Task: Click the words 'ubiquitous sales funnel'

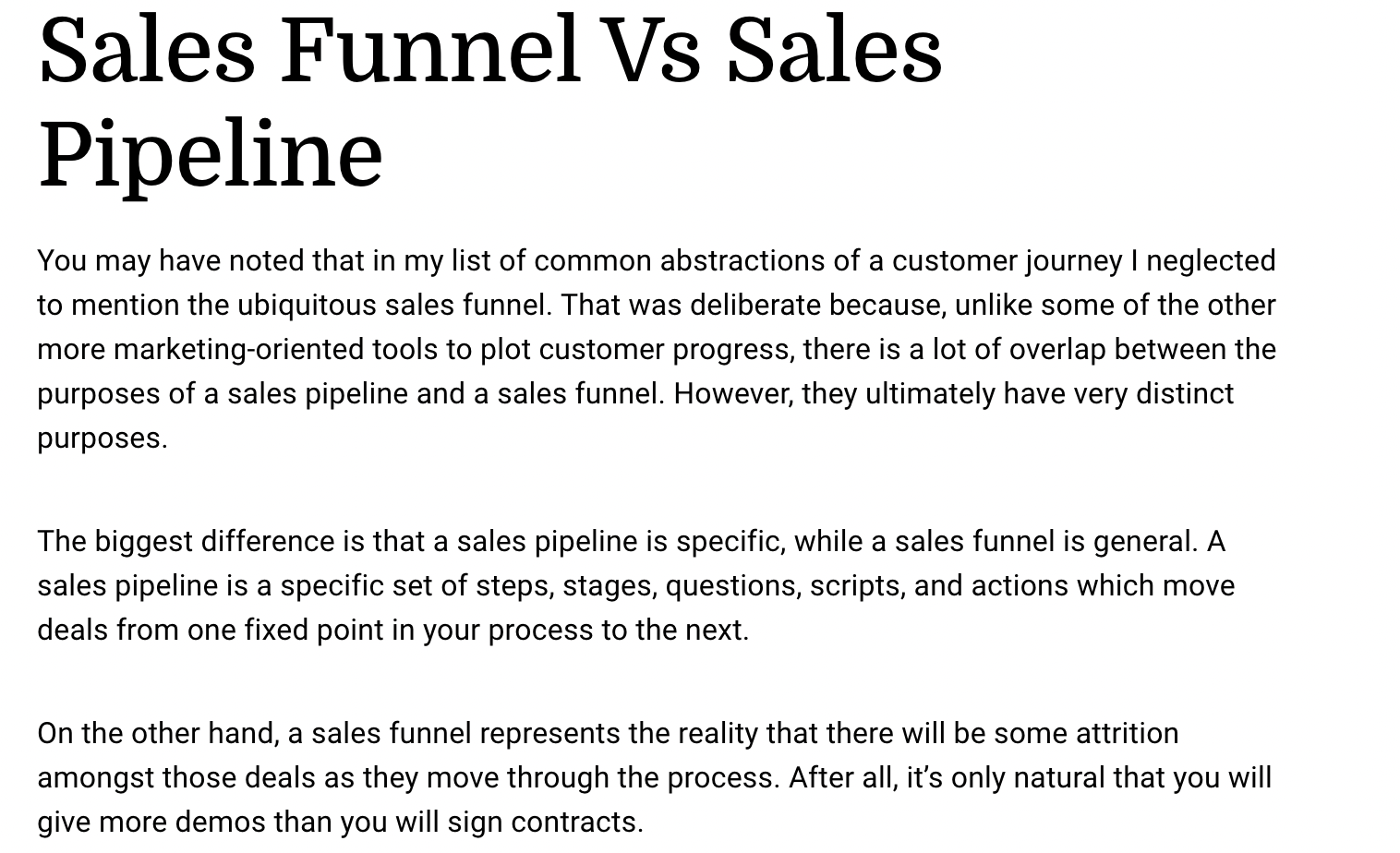Action: (x=394, y=306)
